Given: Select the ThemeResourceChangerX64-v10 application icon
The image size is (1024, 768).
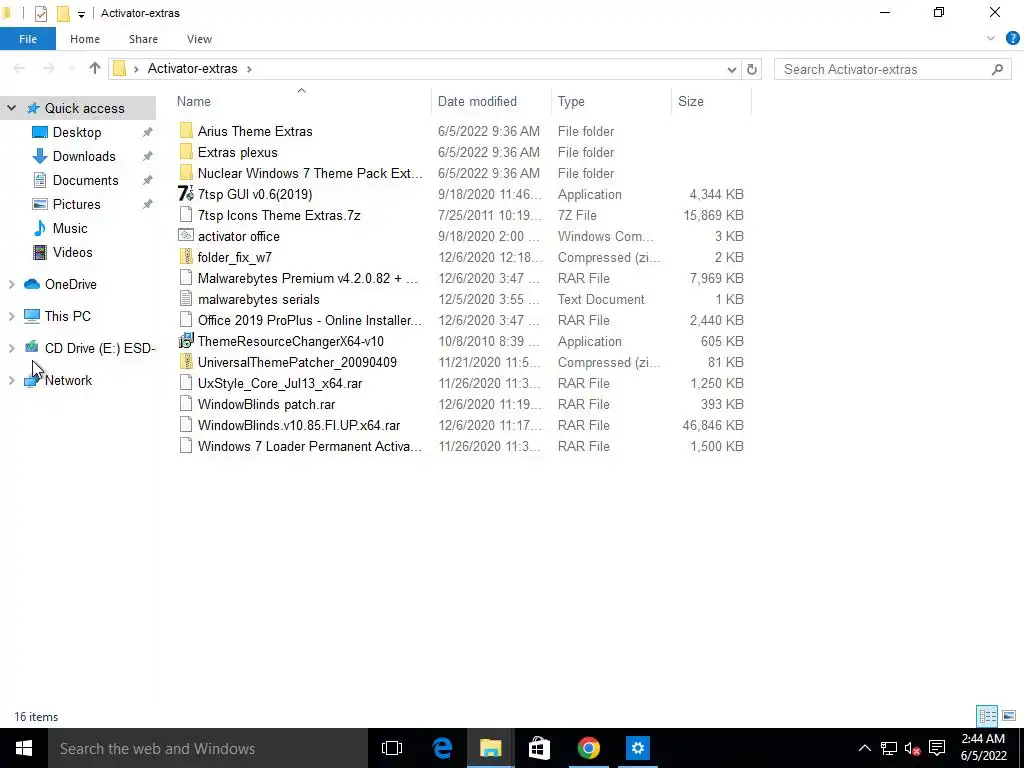Looking at the screenshot, I should (186, 341).
